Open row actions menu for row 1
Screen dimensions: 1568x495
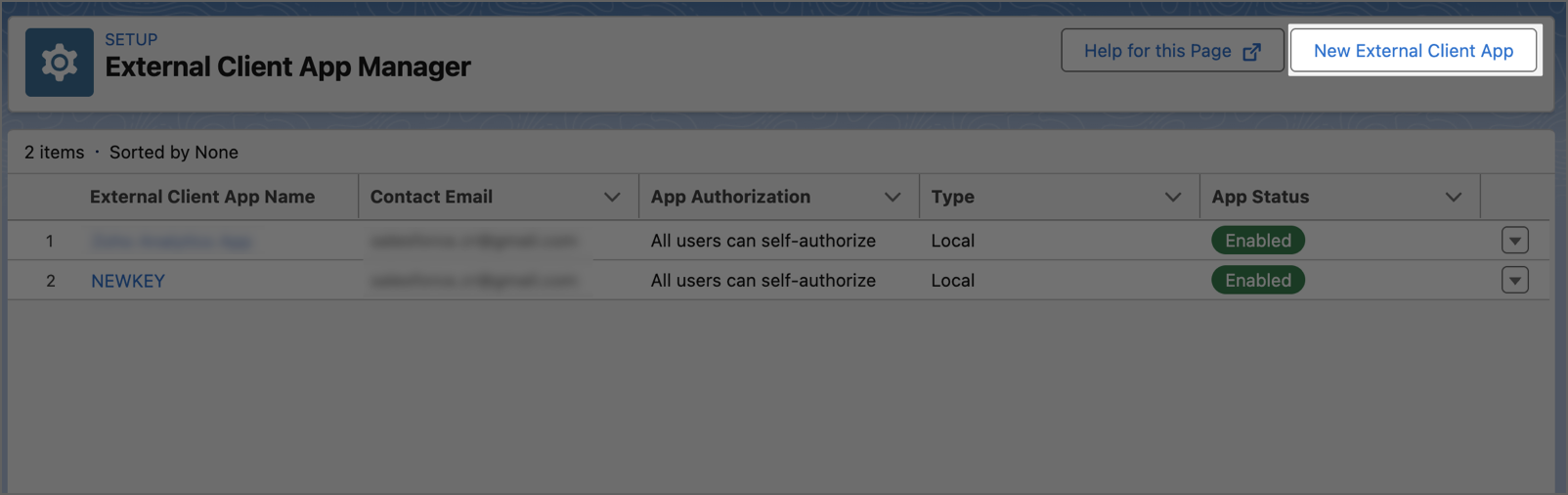(x=1515, y=241)
